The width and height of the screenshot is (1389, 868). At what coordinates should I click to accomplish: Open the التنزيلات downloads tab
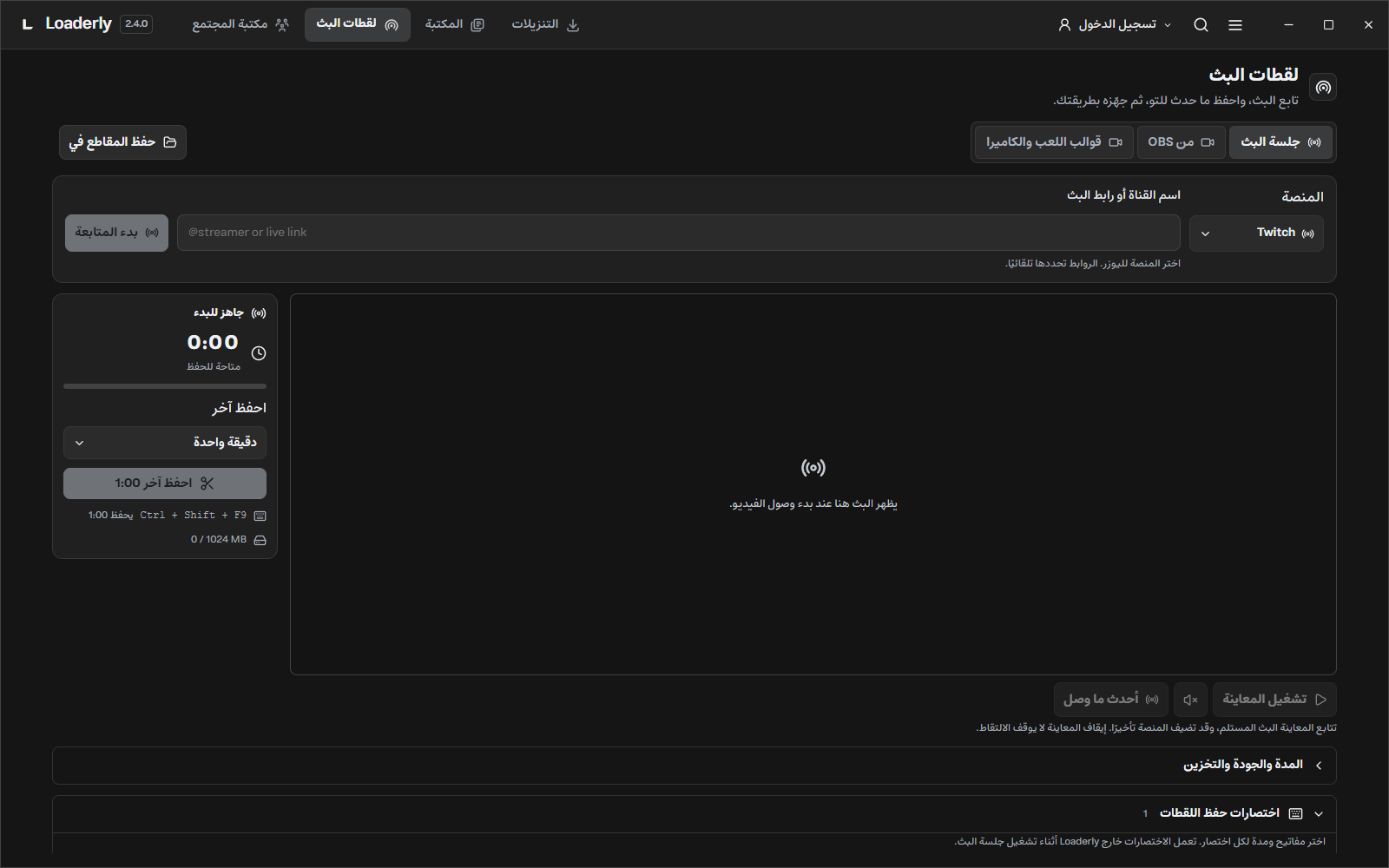pyautogui.click(x=545, y=24)
